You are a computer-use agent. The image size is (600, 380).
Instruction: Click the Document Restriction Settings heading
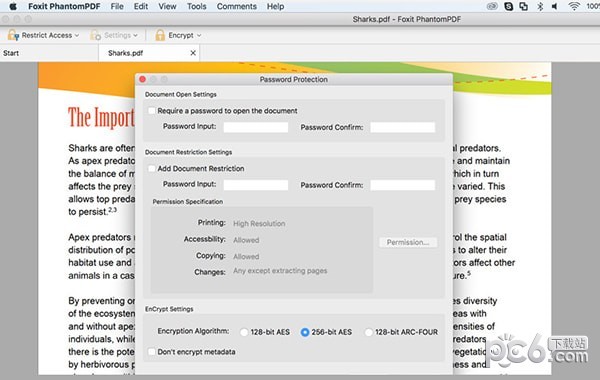pos(188,152)
